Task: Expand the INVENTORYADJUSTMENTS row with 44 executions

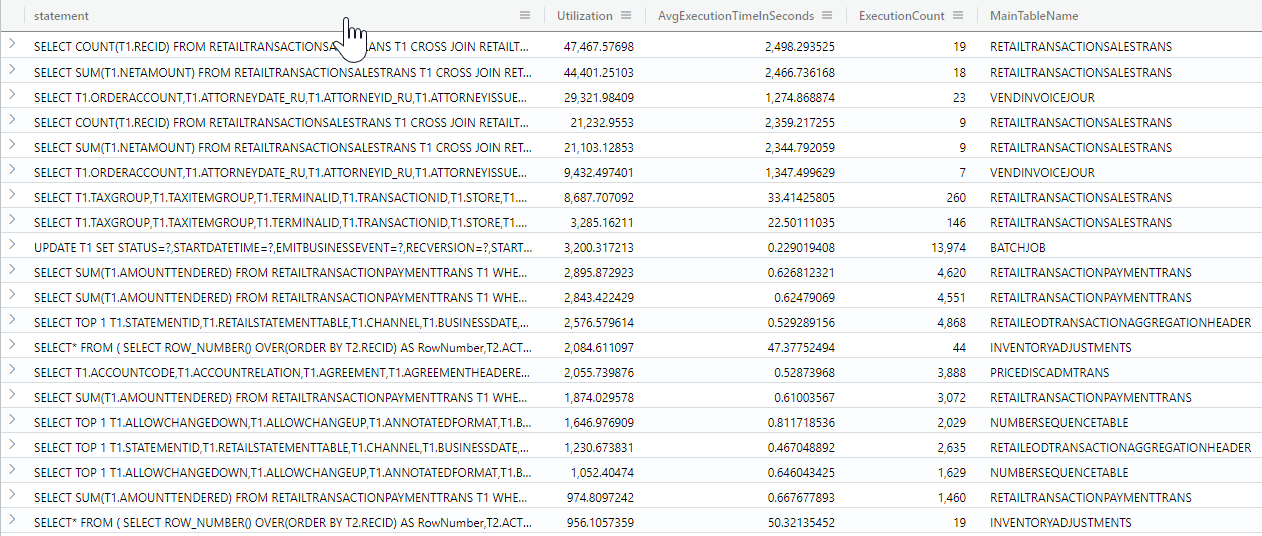Action: pos(12,345)
